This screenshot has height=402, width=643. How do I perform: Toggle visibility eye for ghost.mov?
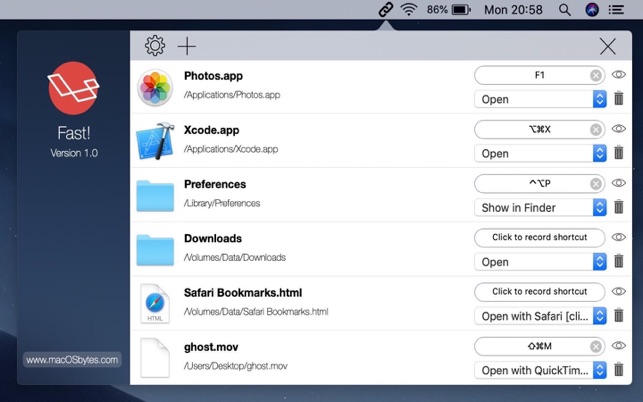point(618,345)
